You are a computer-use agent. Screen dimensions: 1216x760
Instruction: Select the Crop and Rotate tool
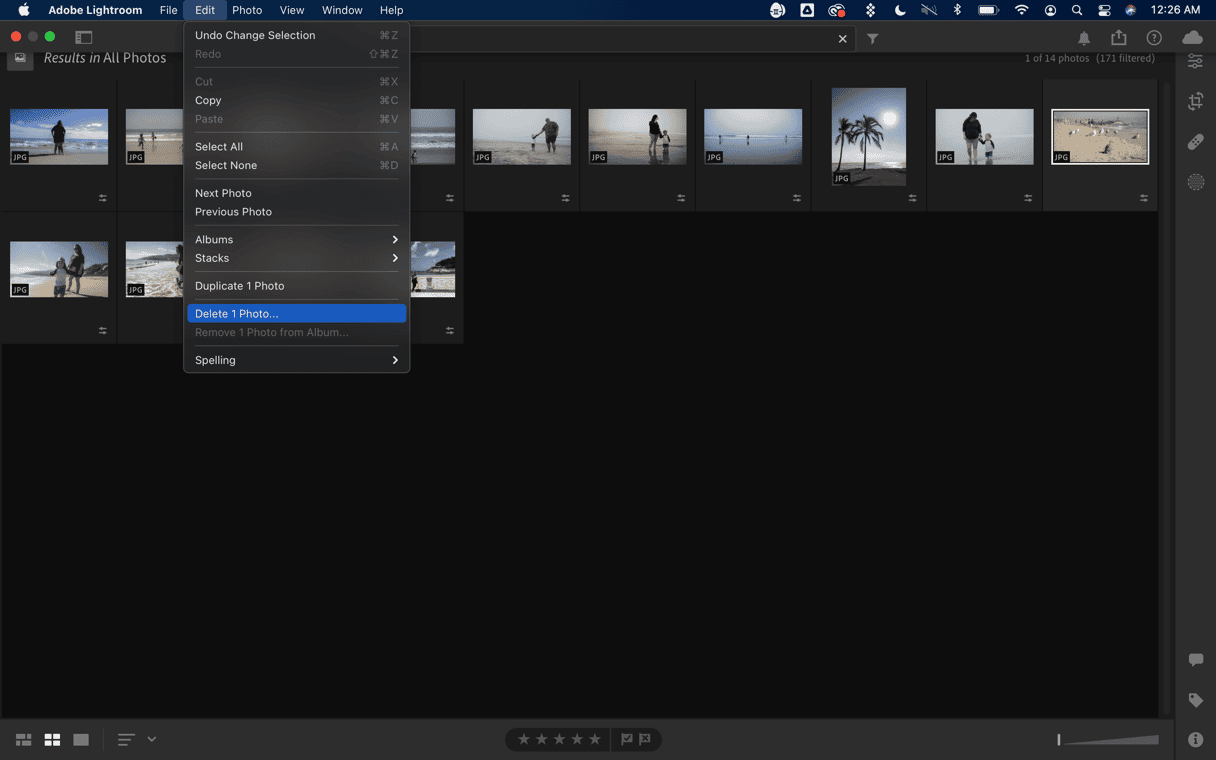pos(1195,101)
